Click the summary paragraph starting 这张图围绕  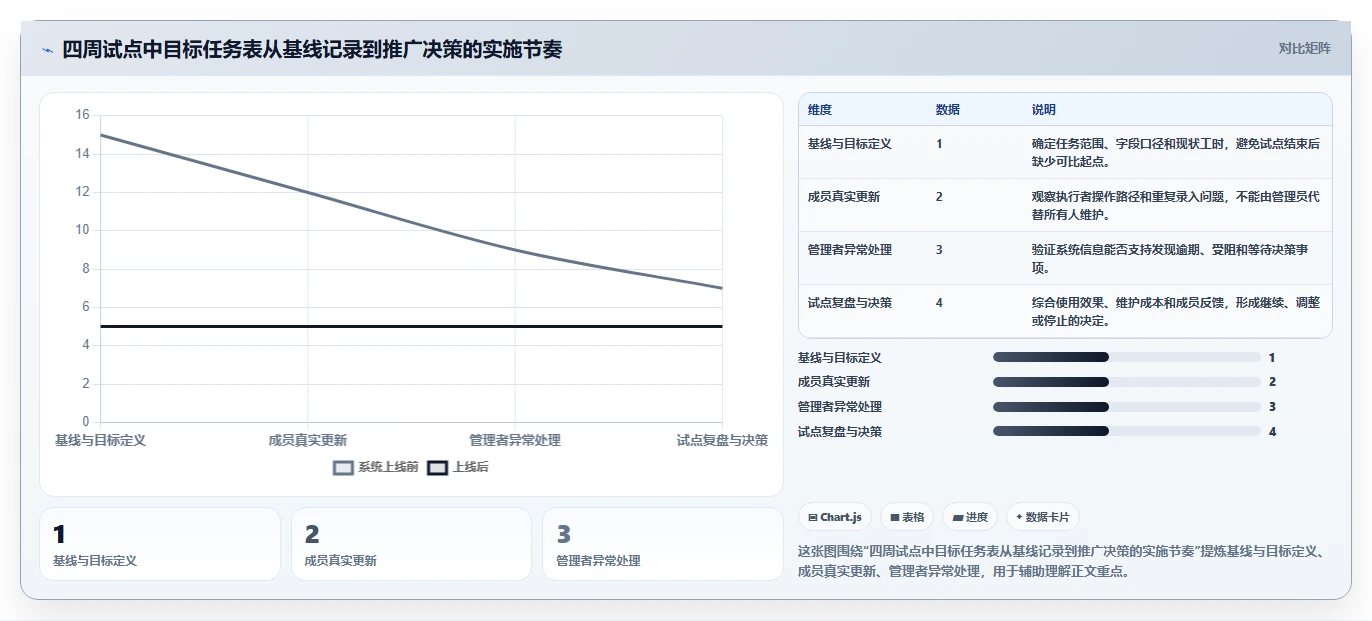coord(1062,561)
